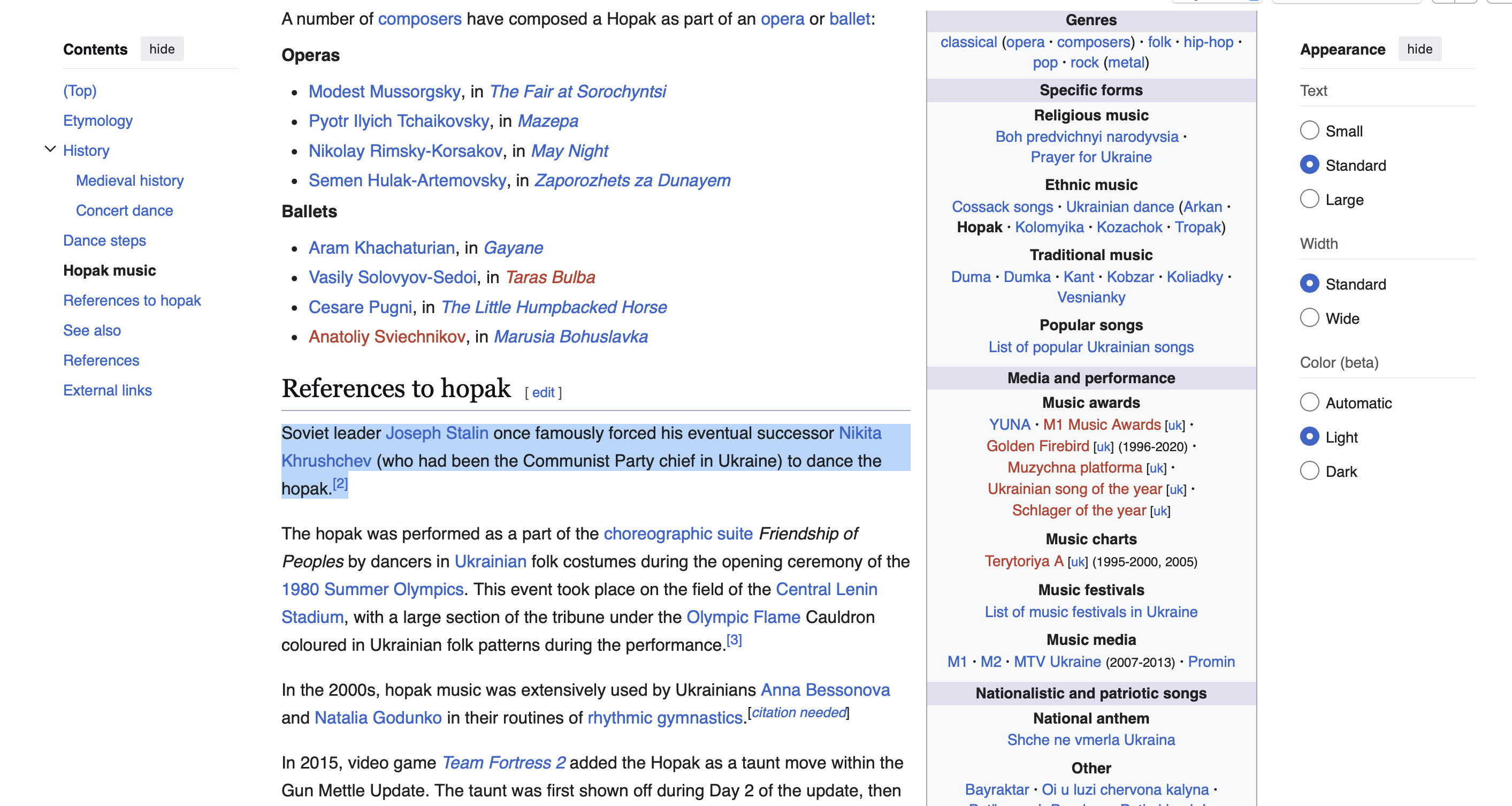Hide the Contents sidebar
Image resolution: width=1512 pixels, height=806 pixels.
162,49
